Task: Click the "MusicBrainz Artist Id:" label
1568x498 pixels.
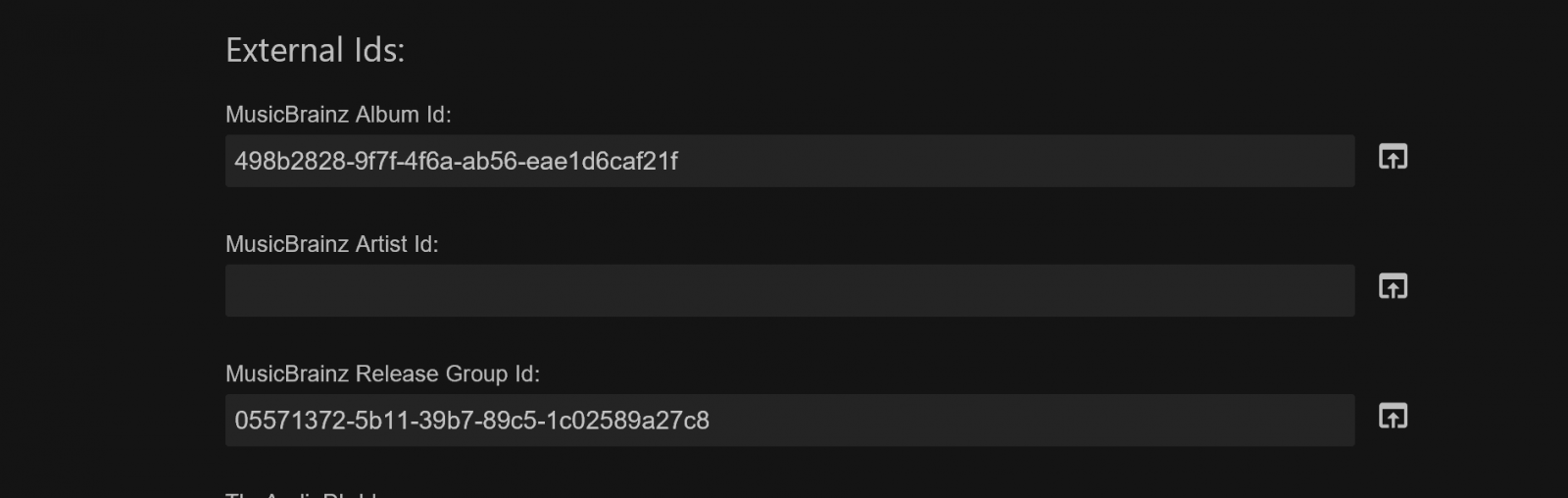Action: [x=331, y=244]
